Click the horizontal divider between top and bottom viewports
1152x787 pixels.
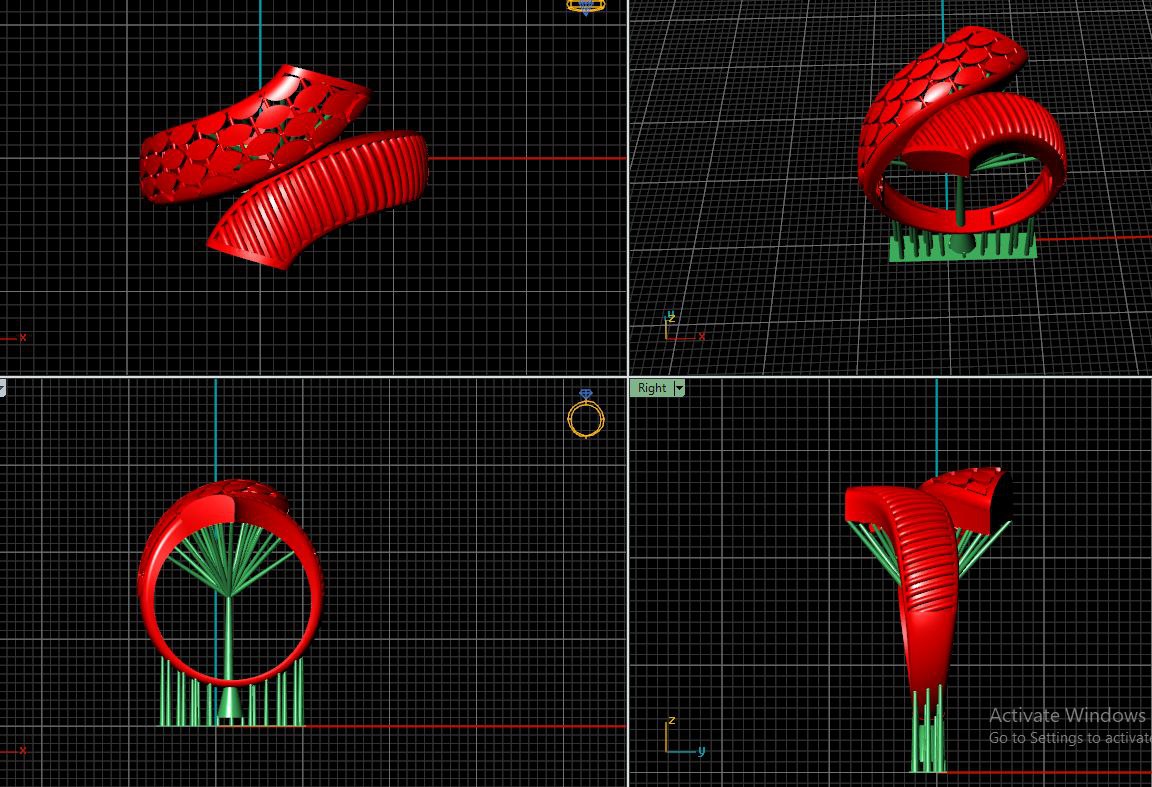click(x=300, y=377)
